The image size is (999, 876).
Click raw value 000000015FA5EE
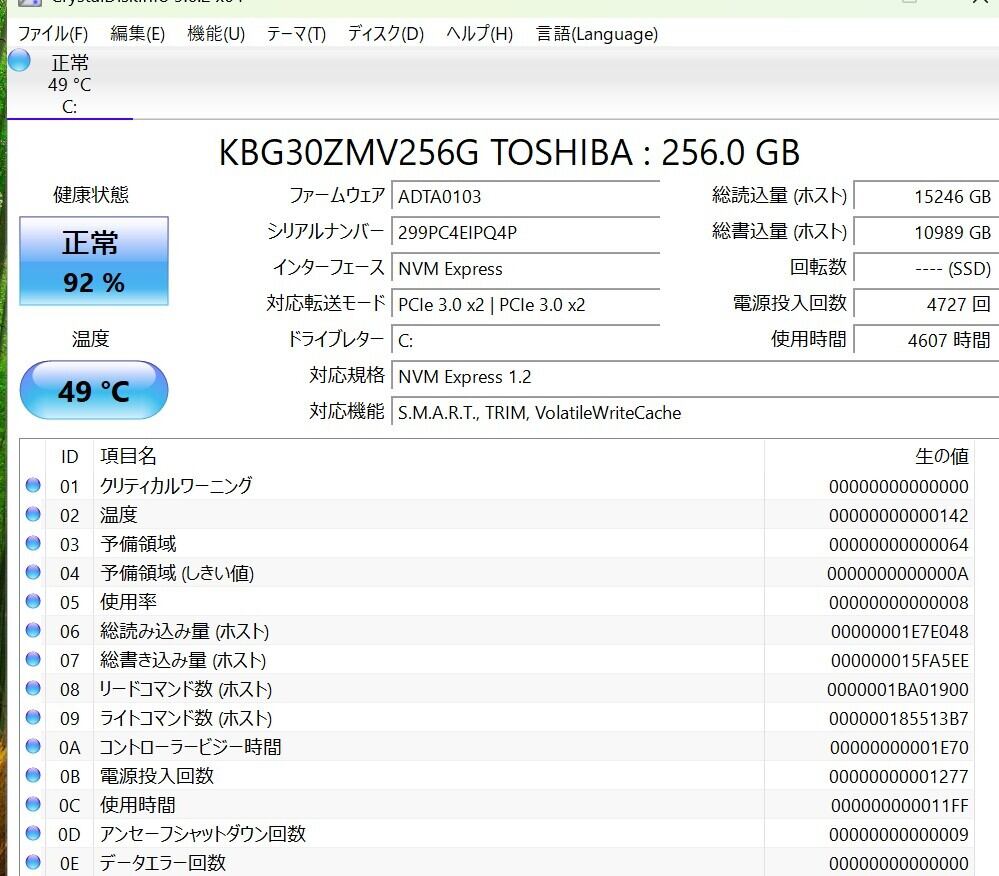point(900,661)
